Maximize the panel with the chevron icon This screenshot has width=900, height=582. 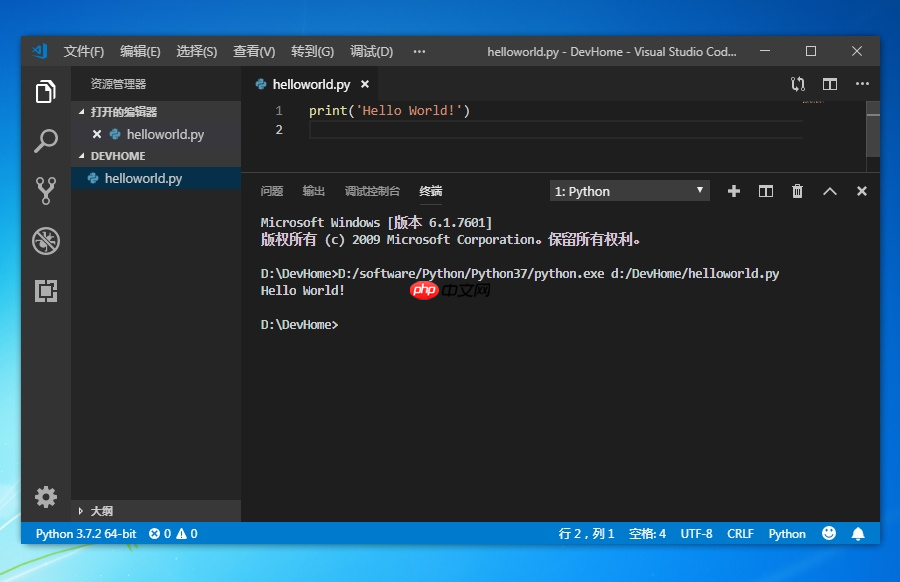click(x=829, y=190)
